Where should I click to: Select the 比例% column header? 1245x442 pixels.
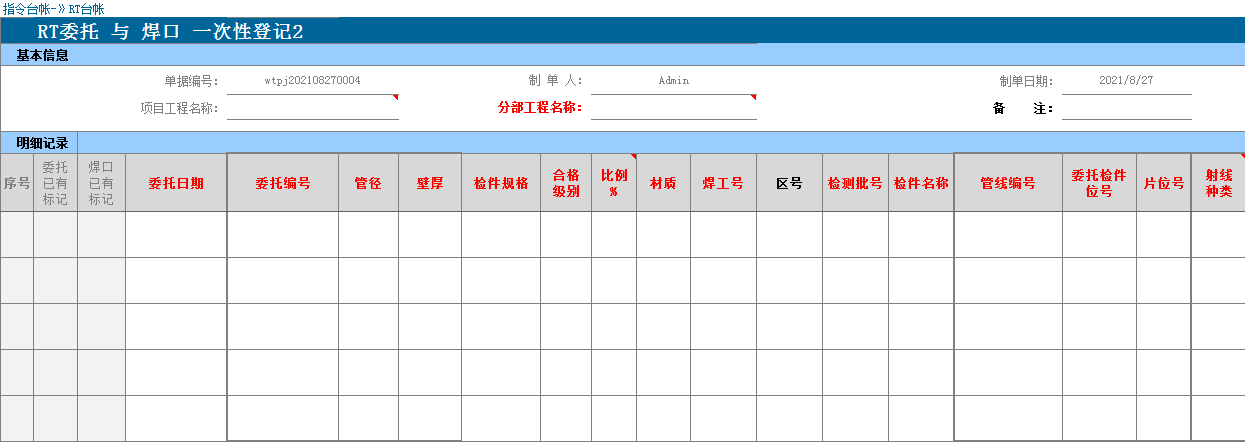613,183
